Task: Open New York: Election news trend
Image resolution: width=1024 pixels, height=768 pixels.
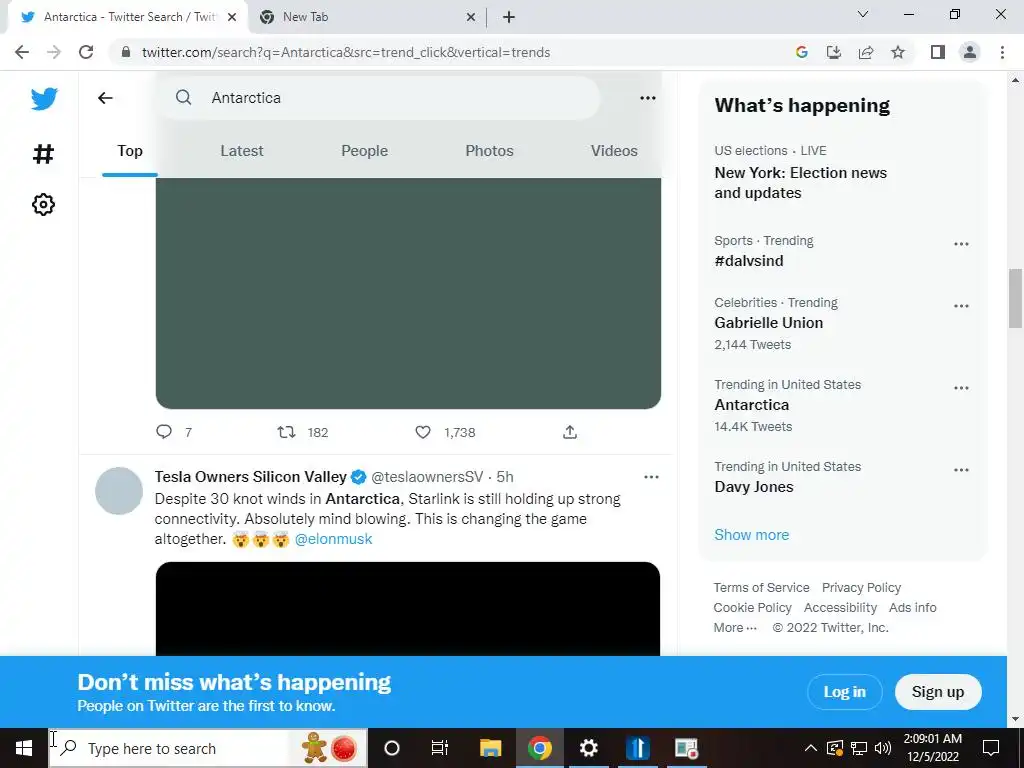Action: click(x=800, y=183)
